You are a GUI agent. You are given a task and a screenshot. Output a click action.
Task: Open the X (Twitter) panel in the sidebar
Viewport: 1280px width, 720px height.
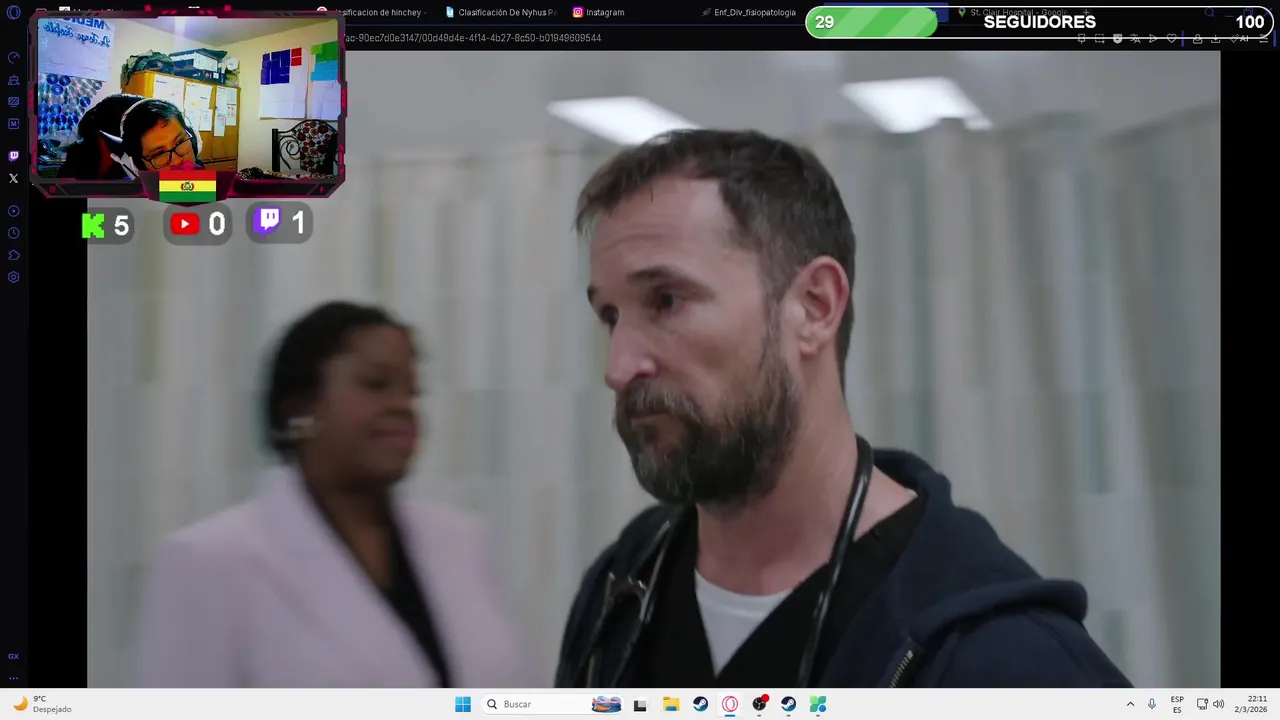tap(13, 179)
